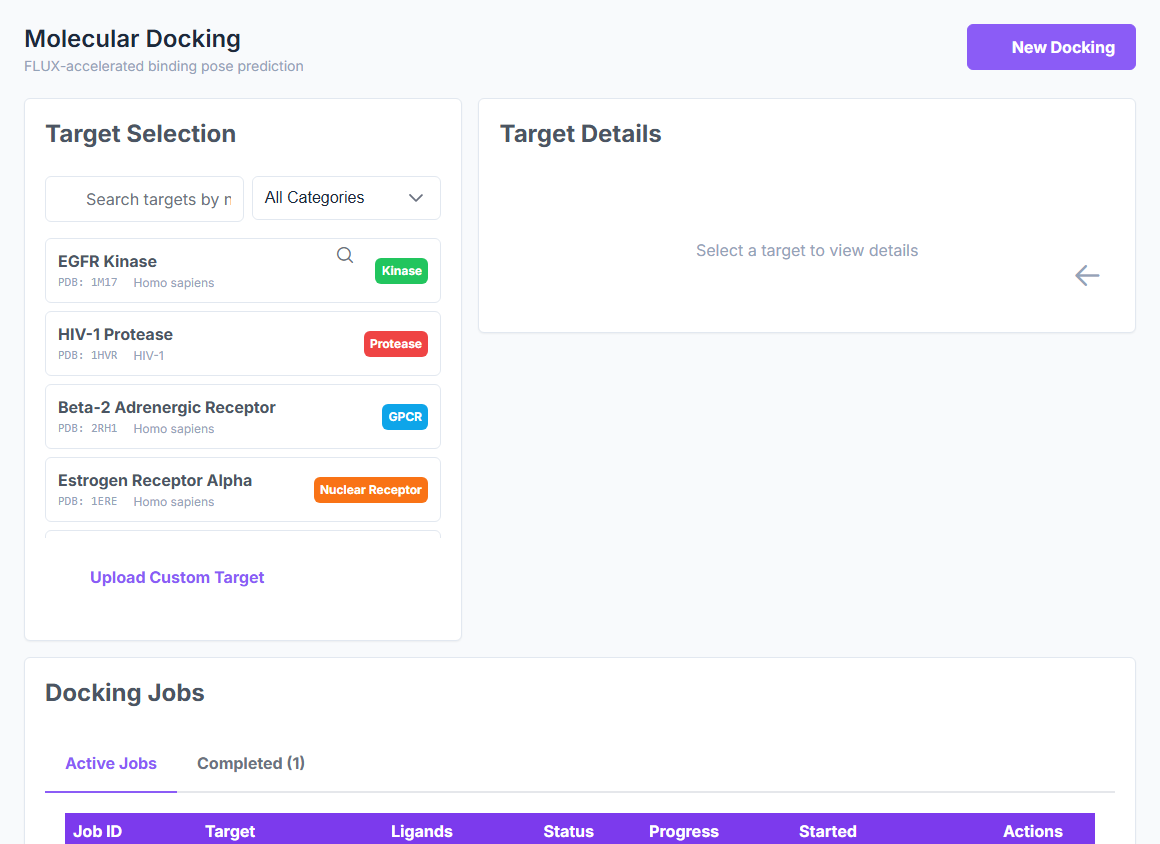Click the red Protease category badge
The height and width of the screenshot is (844, 1160).
click(x=396, y=344)
